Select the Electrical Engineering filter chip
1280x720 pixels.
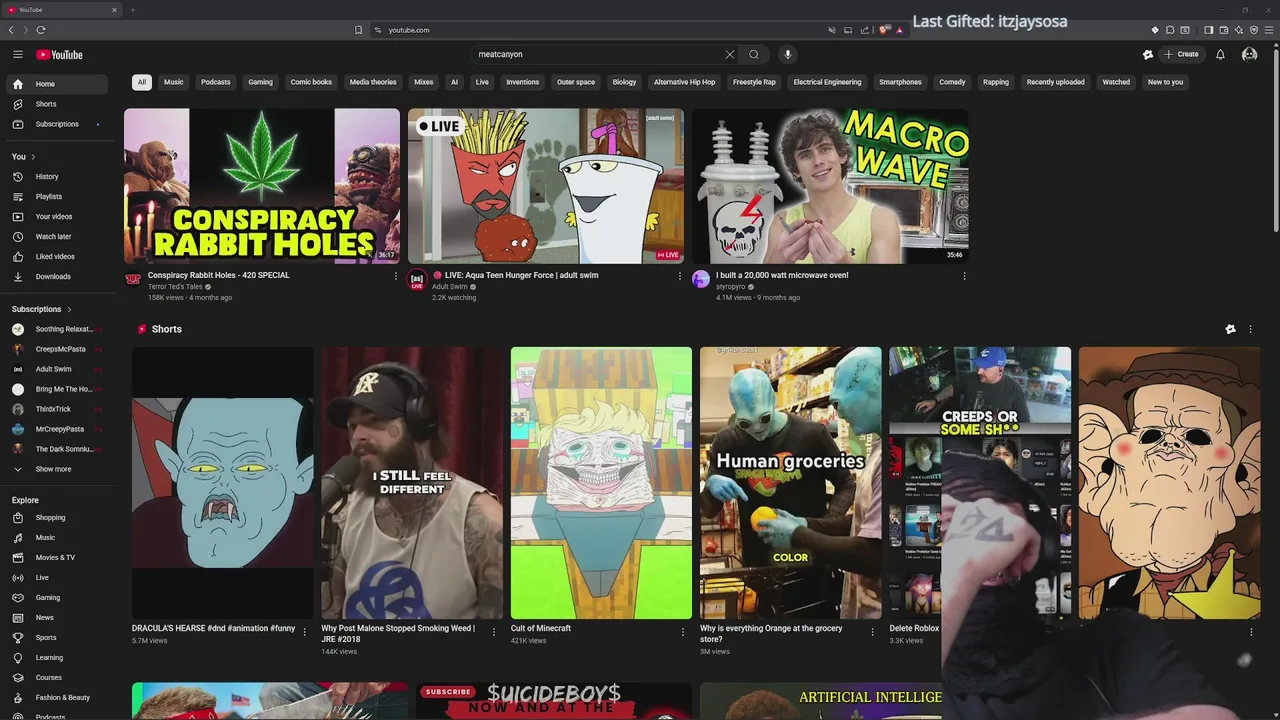[827, 82]
